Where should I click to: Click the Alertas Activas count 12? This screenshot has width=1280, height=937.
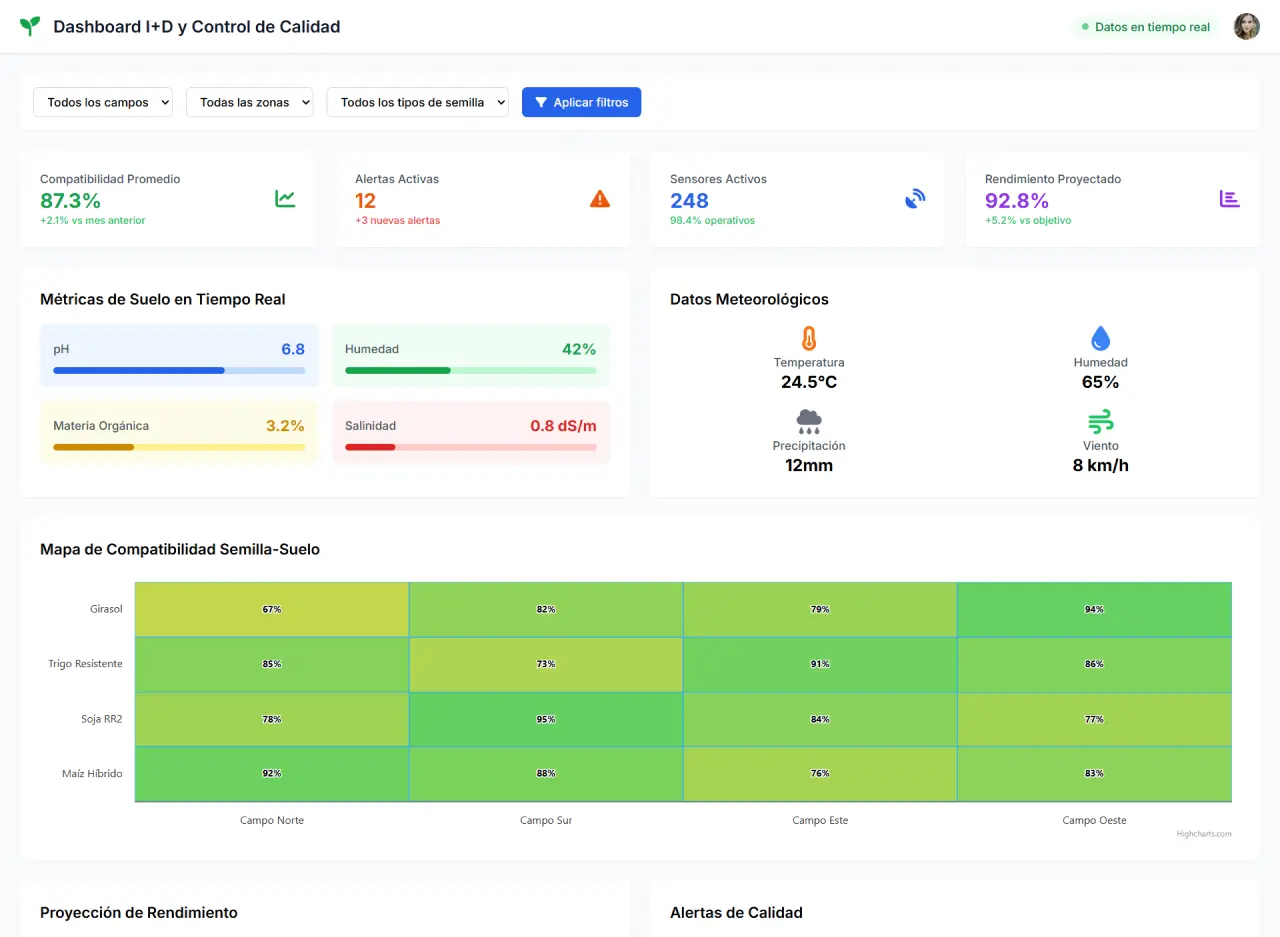point(365,200)
